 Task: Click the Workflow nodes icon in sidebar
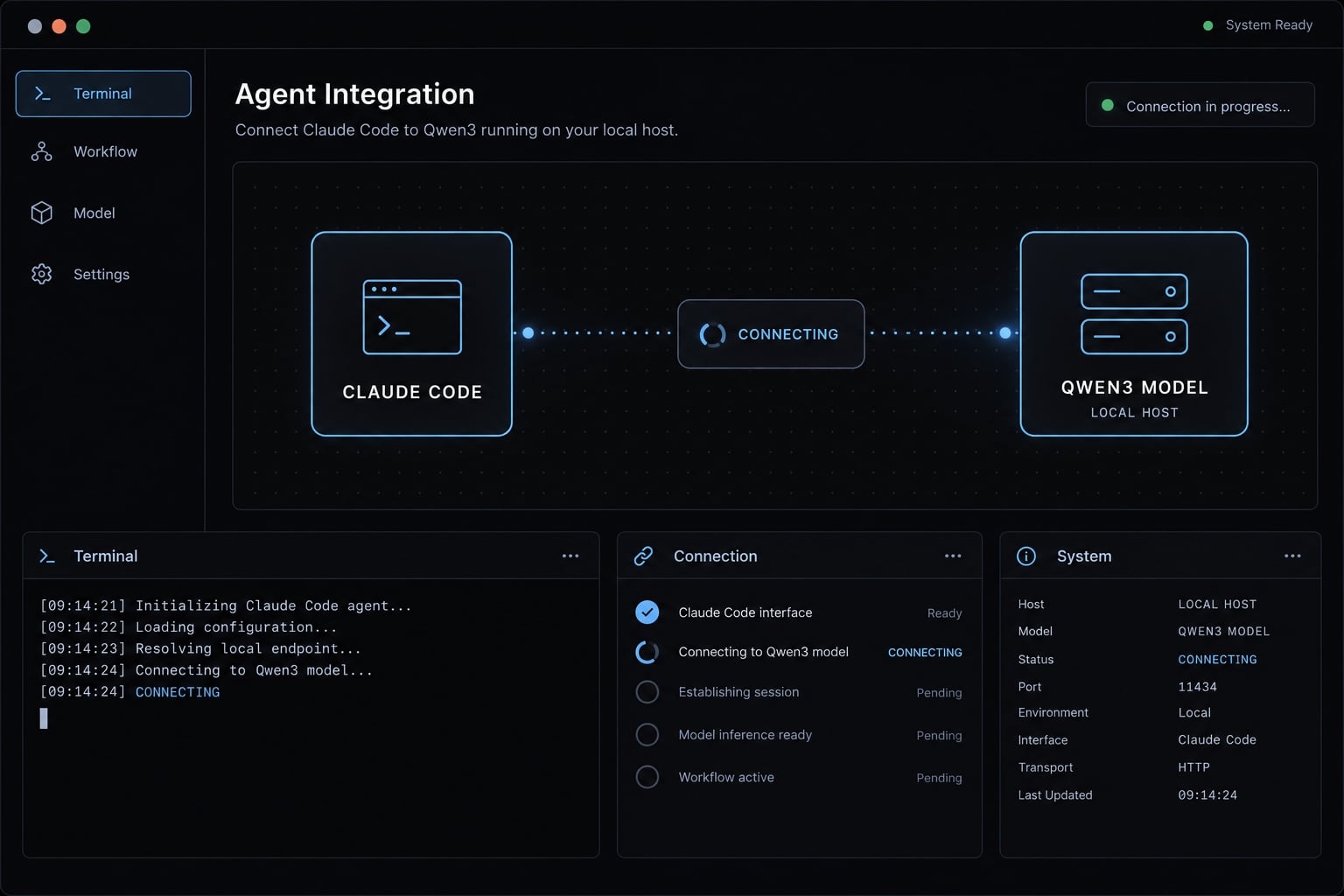(41, 151)
